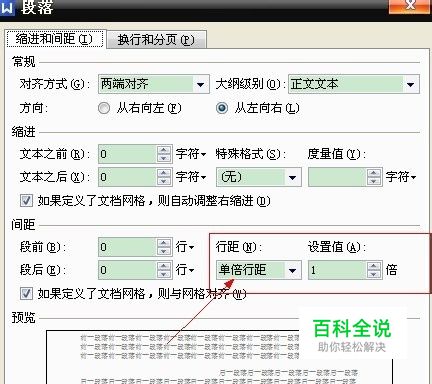Toggle 与网格对齐 checkbox
The width and height of the screenshot is (432, 384).
click(x=26, y=294)
